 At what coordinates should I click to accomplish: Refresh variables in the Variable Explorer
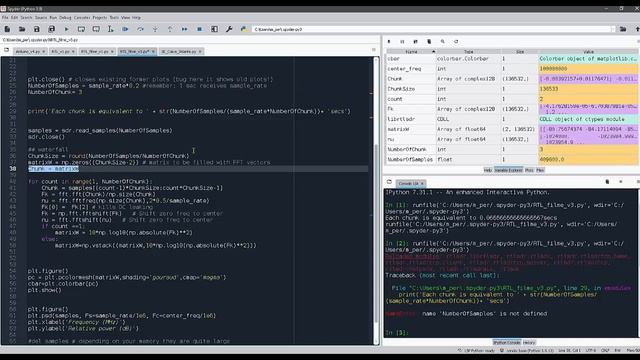(456, 41)
